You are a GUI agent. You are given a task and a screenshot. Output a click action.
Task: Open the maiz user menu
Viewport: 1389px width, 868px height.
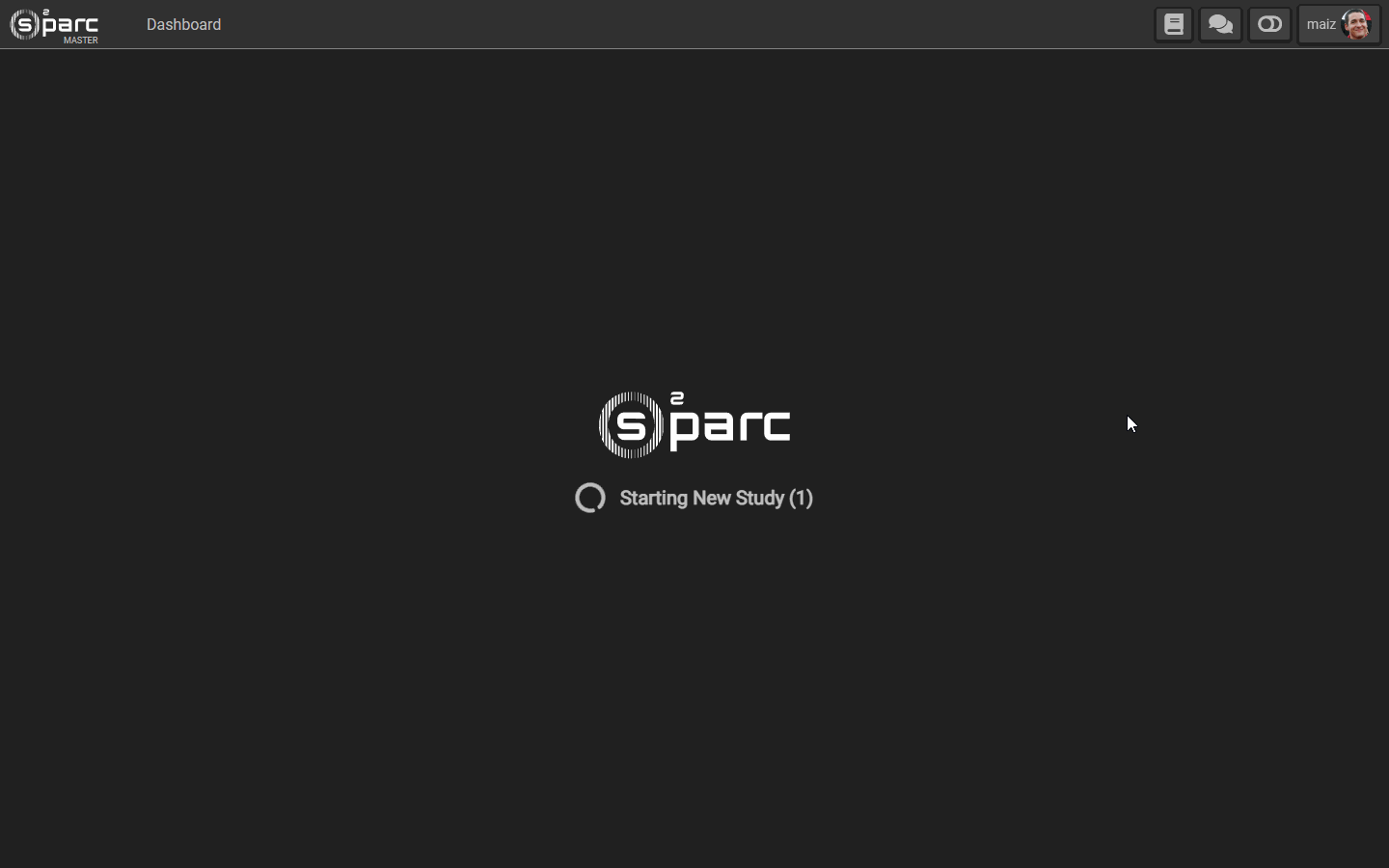(1339, 24)
